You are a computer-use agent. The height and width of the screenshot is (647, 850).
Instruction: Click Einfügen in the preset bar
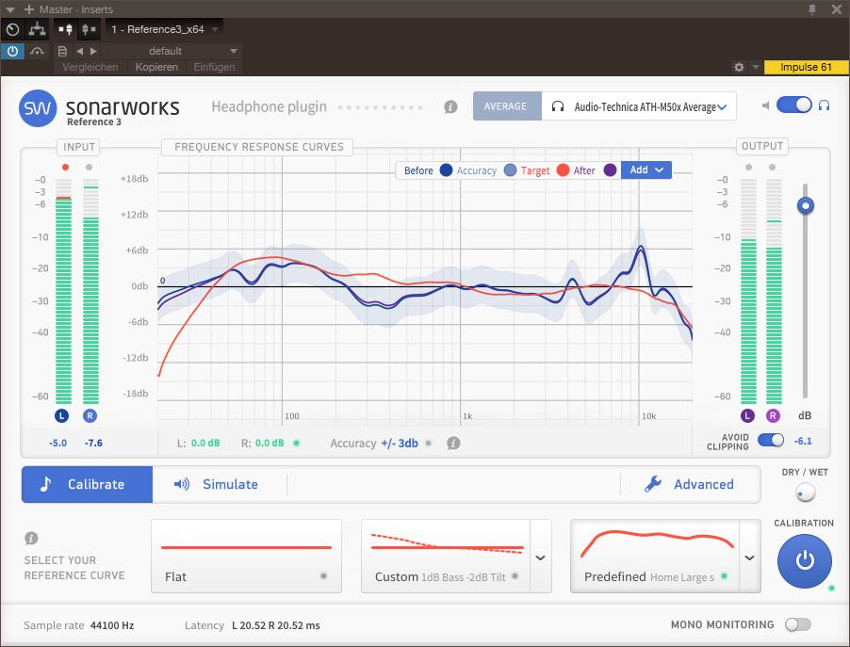[214, 67]
